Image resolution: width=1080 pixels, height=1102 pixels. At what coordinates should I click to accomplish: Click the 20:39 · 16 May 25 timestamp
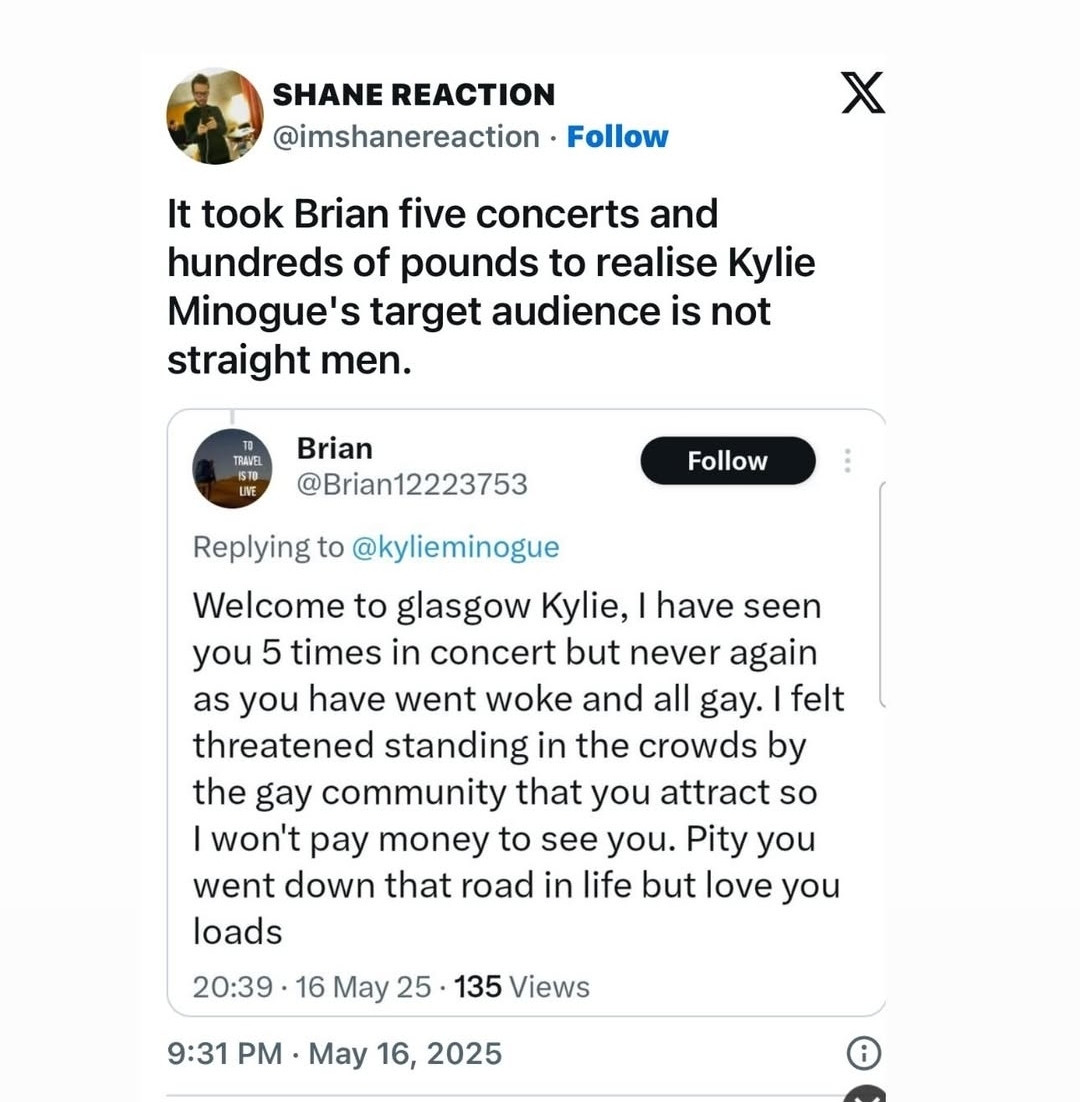pyautogui.click(x=312, y=987)
